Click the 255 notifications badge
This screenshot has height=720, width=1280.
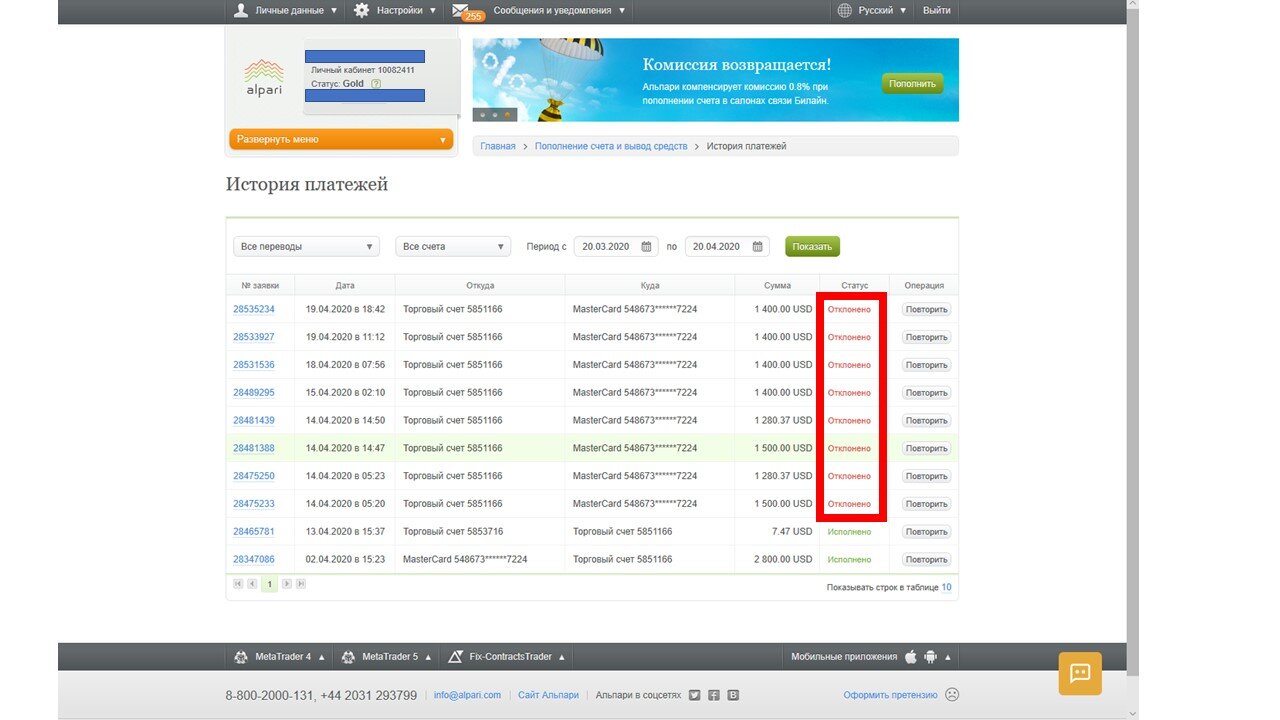point(473,16)
